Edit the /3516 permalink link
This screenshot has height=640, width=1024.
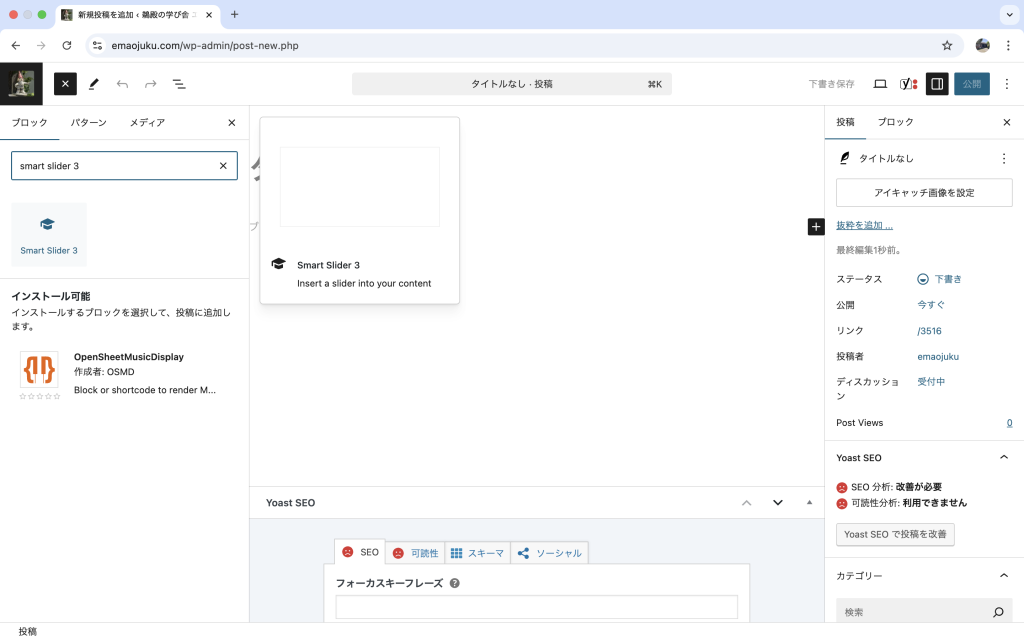point(929,331)
